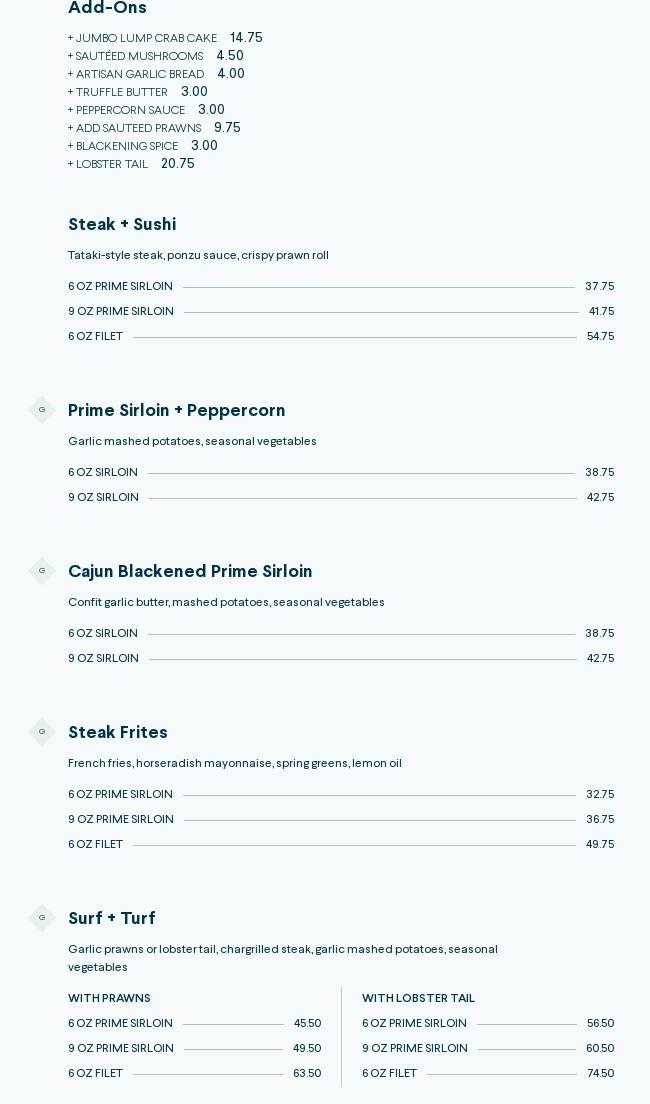Click the G badge beside Surf + Turf

42,918
